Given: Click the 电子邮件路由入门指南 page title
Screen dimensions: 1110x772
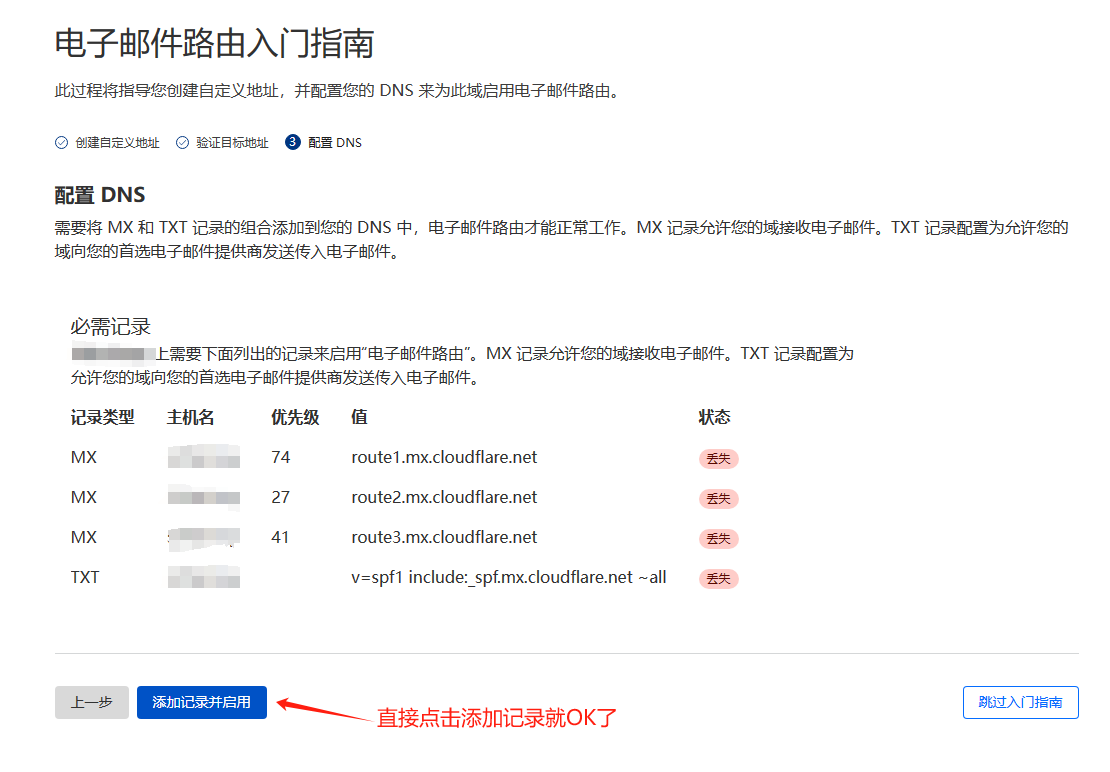Looking at the screenshot, I should click(x=214, y=43).
